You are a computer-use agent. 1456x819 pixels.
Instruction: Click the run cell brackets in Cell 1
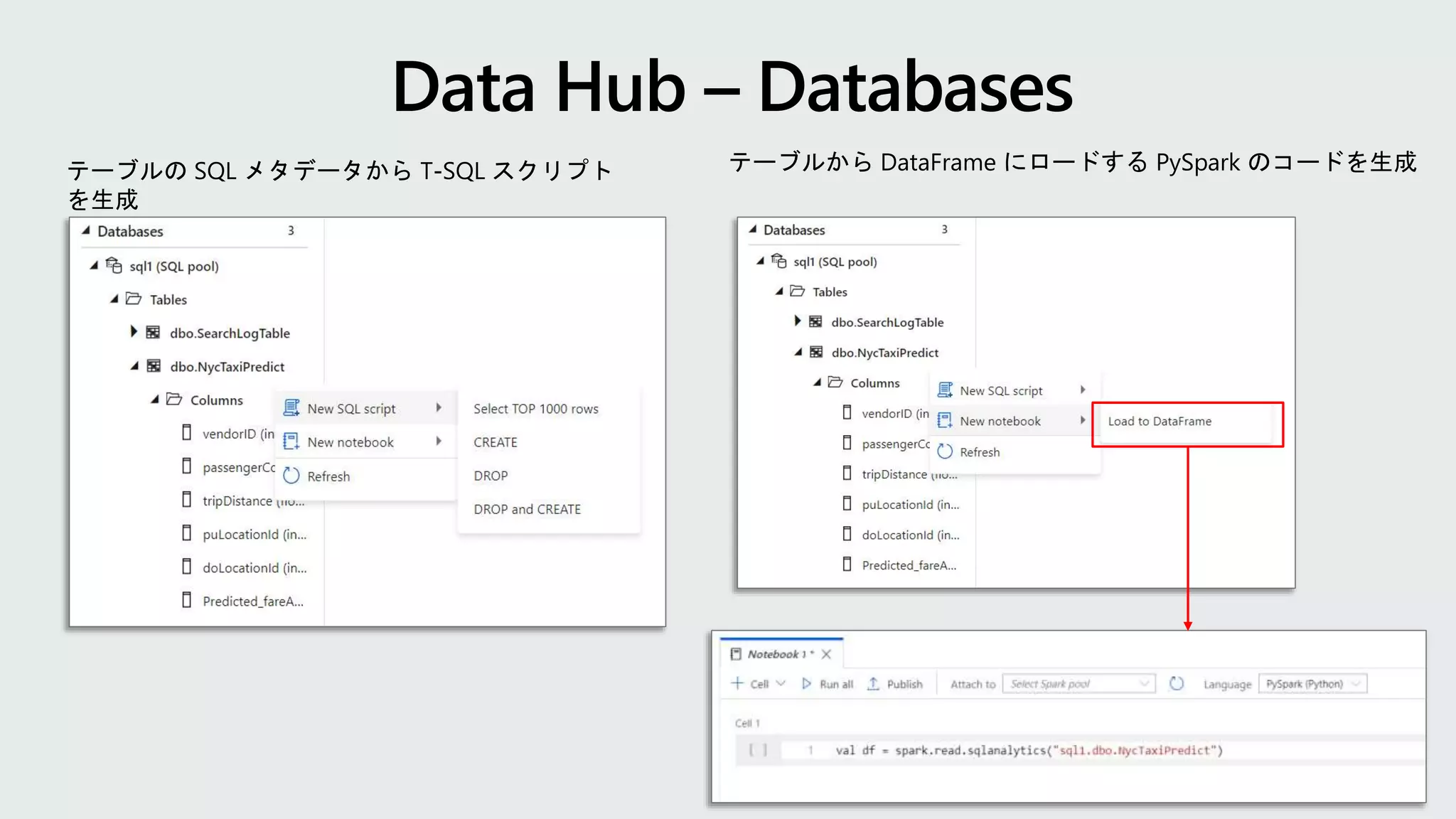(x=759, y=749)
